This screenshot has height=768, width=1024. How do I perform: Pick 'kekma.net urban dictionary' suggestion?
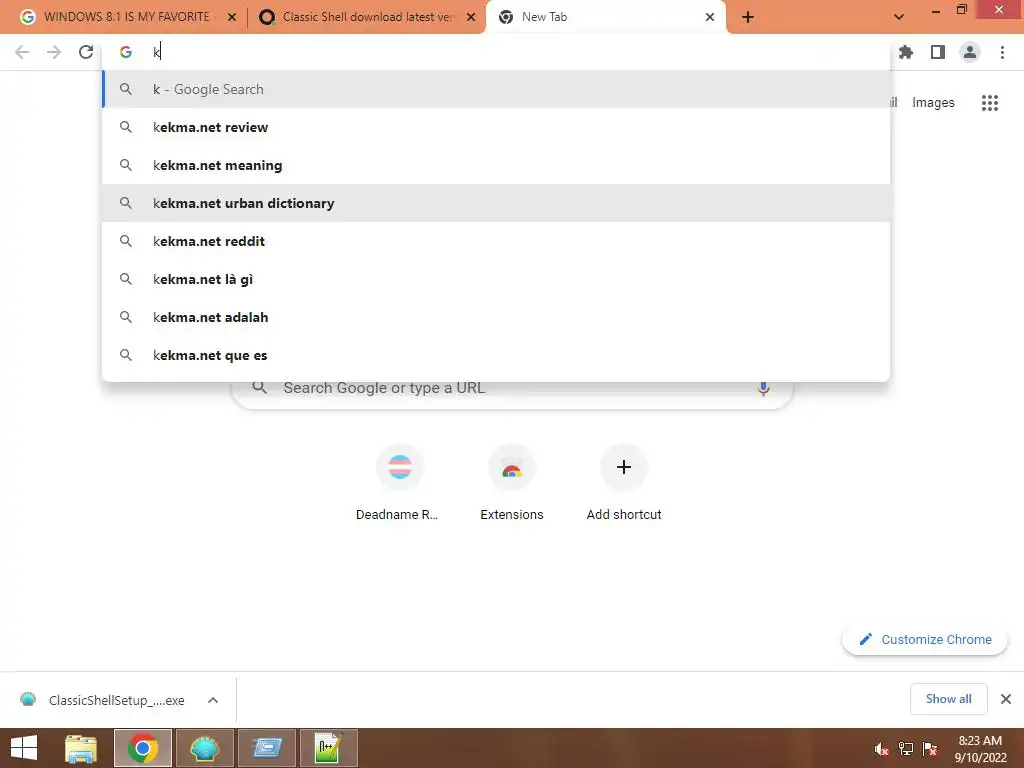pos(496,203)
